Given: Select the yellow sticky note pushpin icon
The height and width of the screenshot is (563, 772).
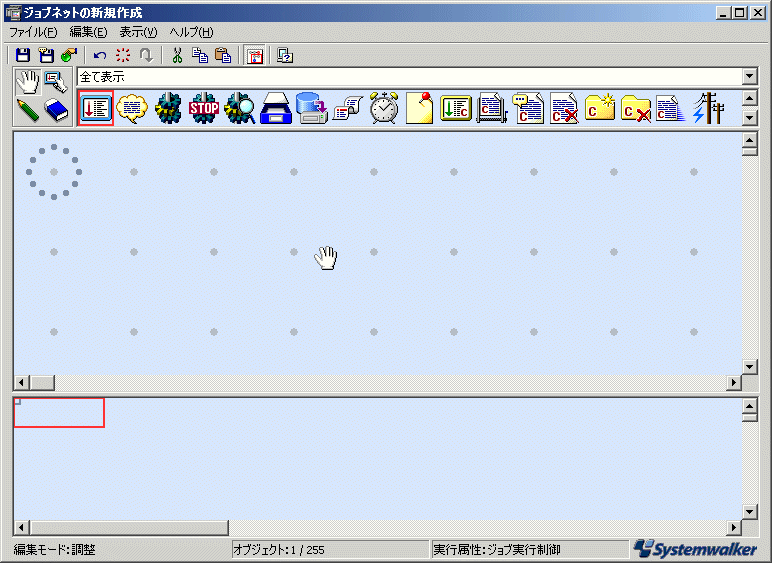Looking at the screenshot, I should tap(419, 108).
